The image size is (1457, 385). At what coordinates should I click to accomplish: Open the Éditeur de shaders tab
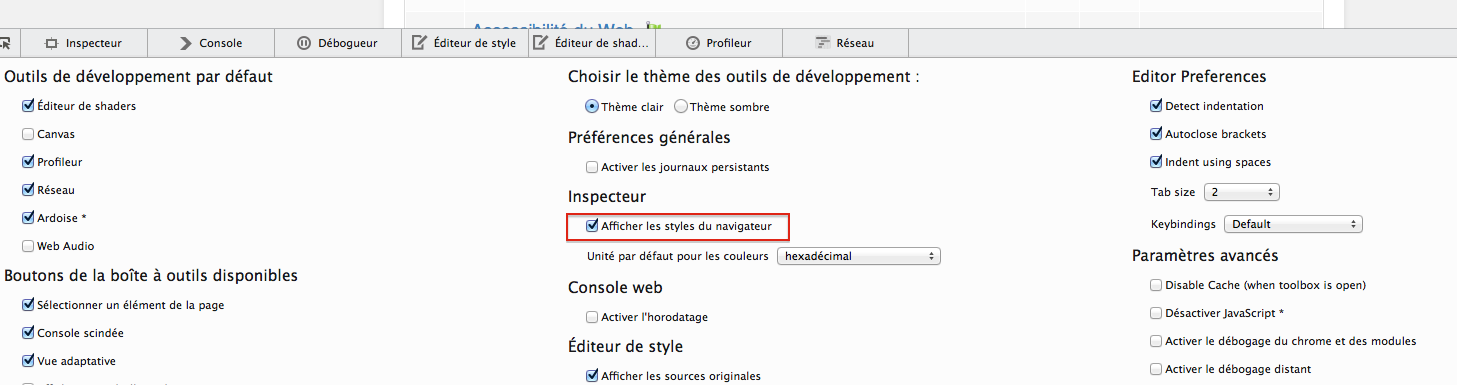coord(592,43)
